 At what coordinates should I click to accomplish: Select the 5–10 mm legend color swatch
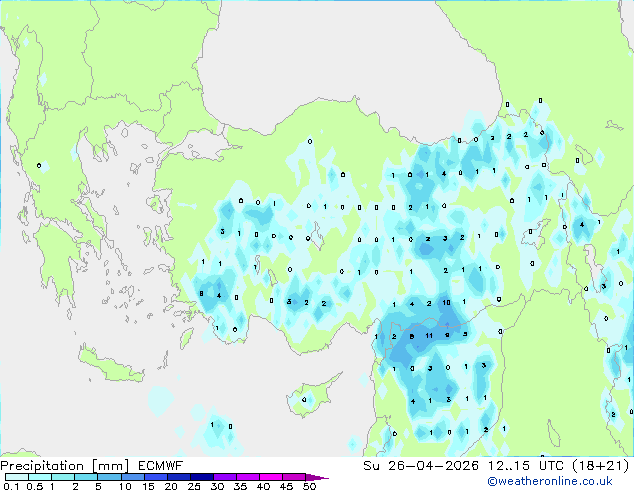(x=109, y=477)
